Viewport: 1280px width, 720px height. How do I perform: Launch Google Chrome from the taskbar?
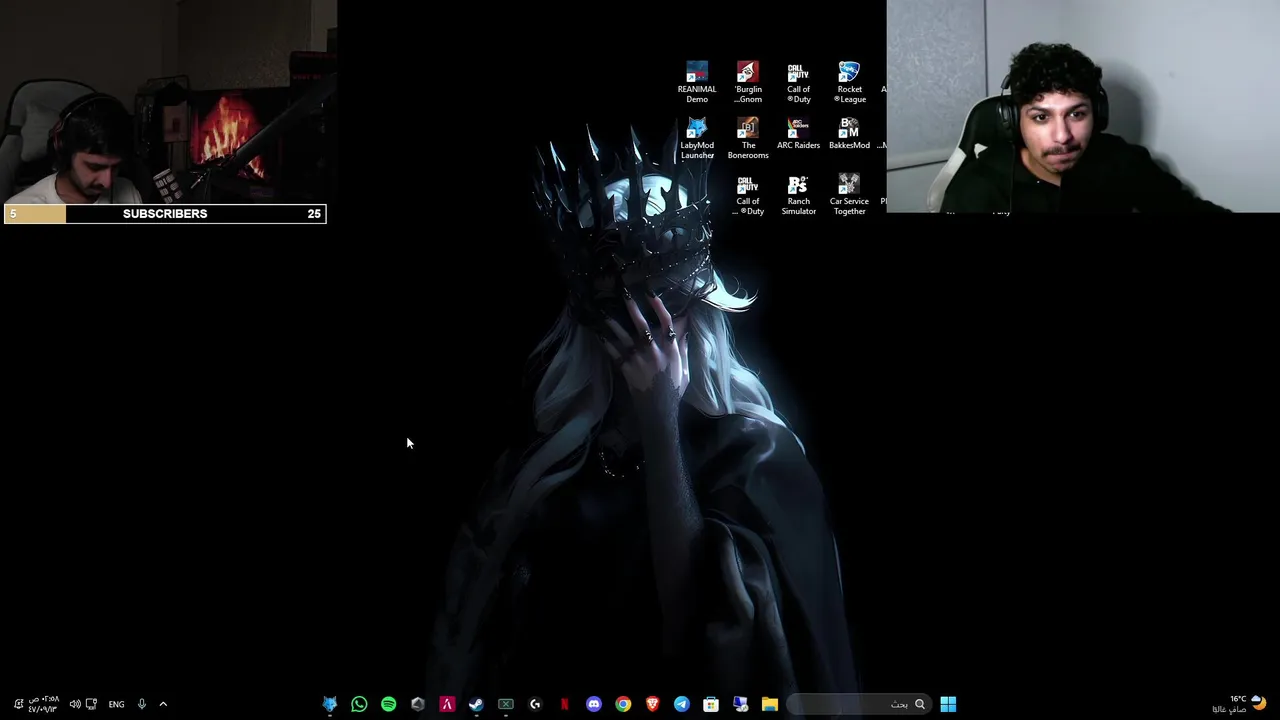point(623,704)
